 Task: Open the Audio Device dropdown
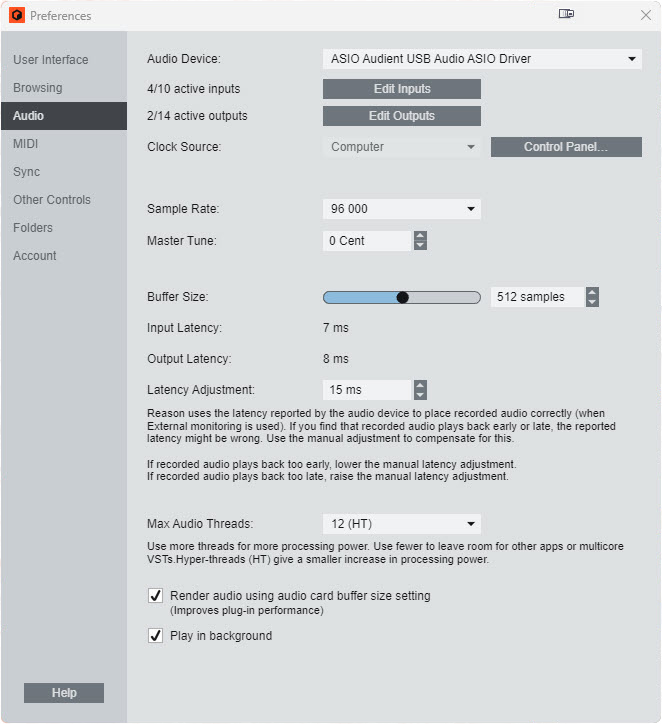481,59
